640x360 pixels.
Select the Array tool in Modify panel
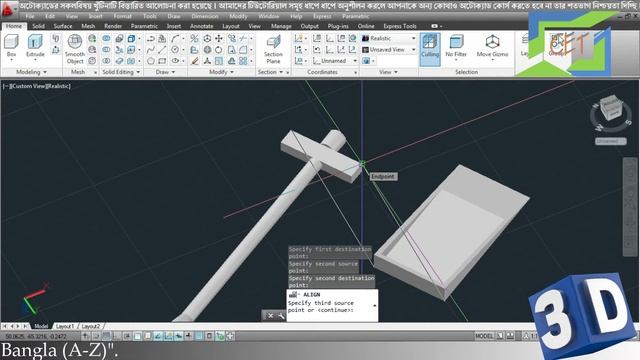tap(243, 61)
